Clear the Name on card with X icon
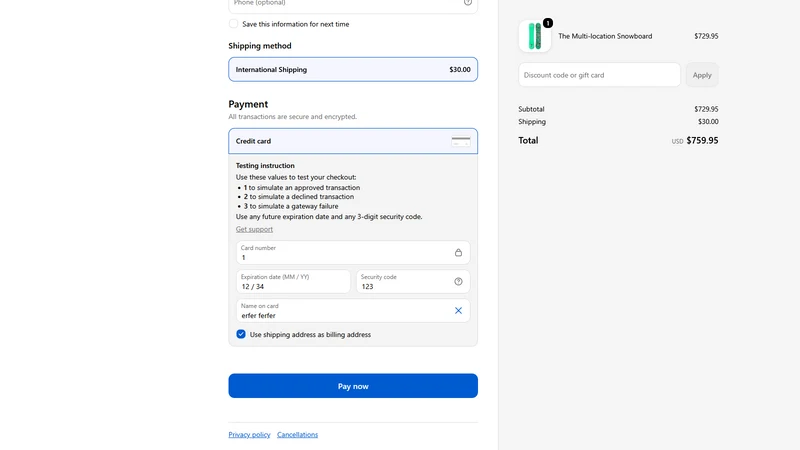This screenshot has width=800, height=450. (x=458, y=311)
